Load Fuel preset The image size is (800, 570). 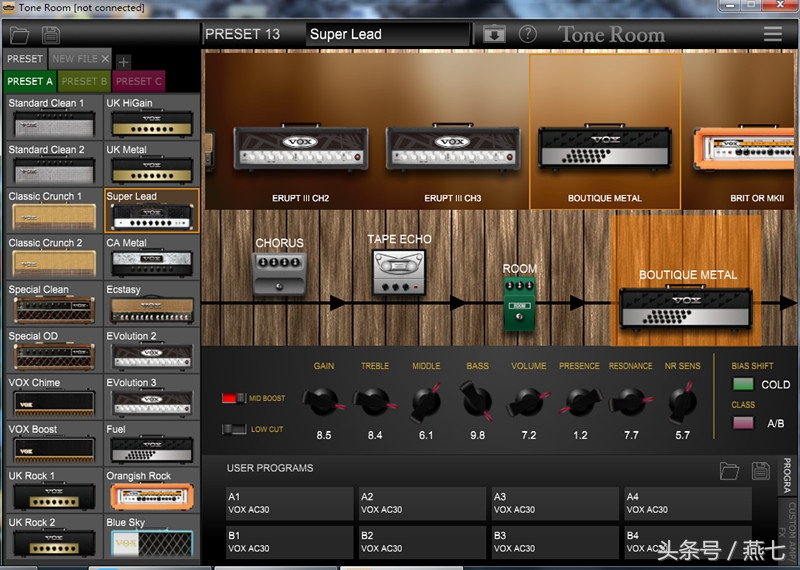click(152, 444)
